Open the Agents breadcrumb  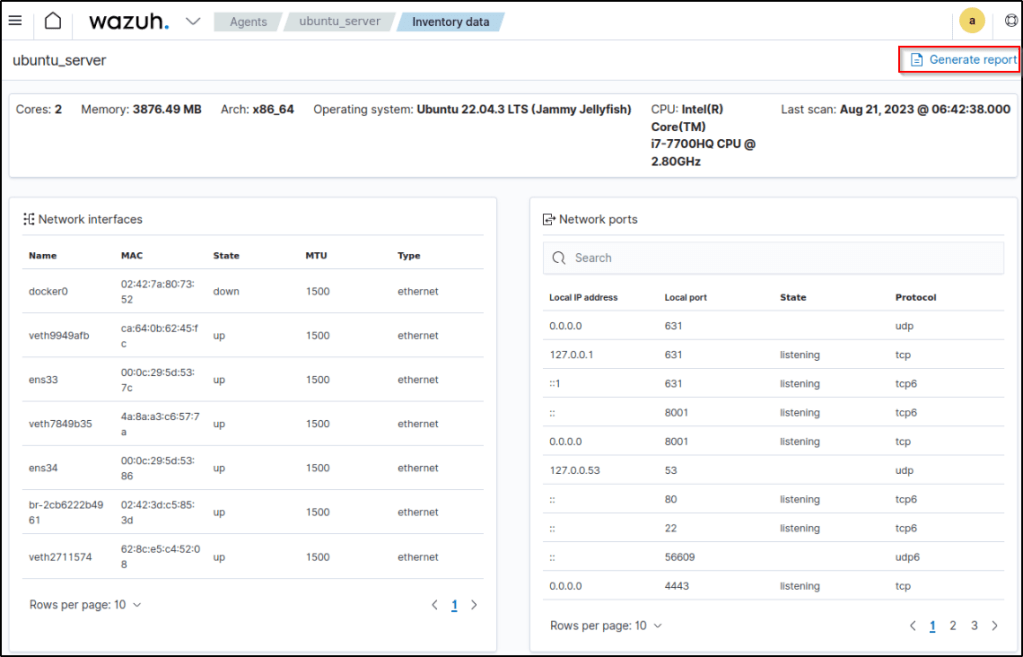(x=249, y=21)
